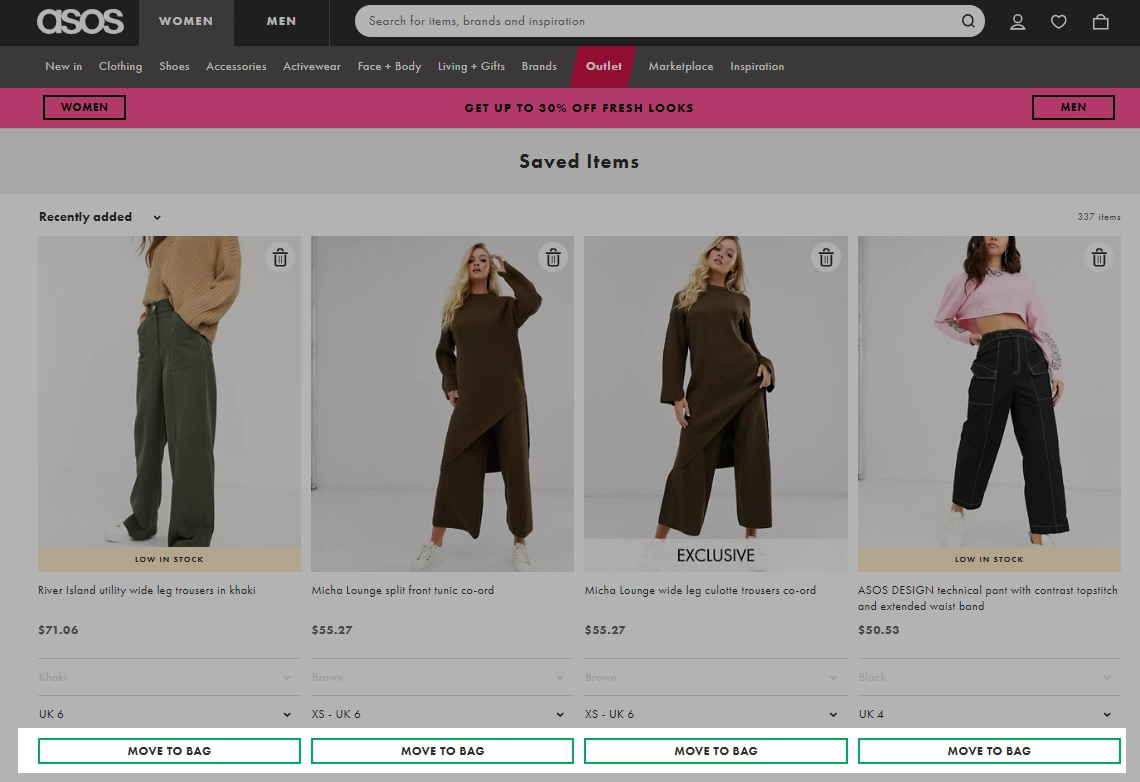Delete the River Island trousers via trash icon
Image resolution: width=1140 pixels, height=782 pixels.
coord(279,257)
